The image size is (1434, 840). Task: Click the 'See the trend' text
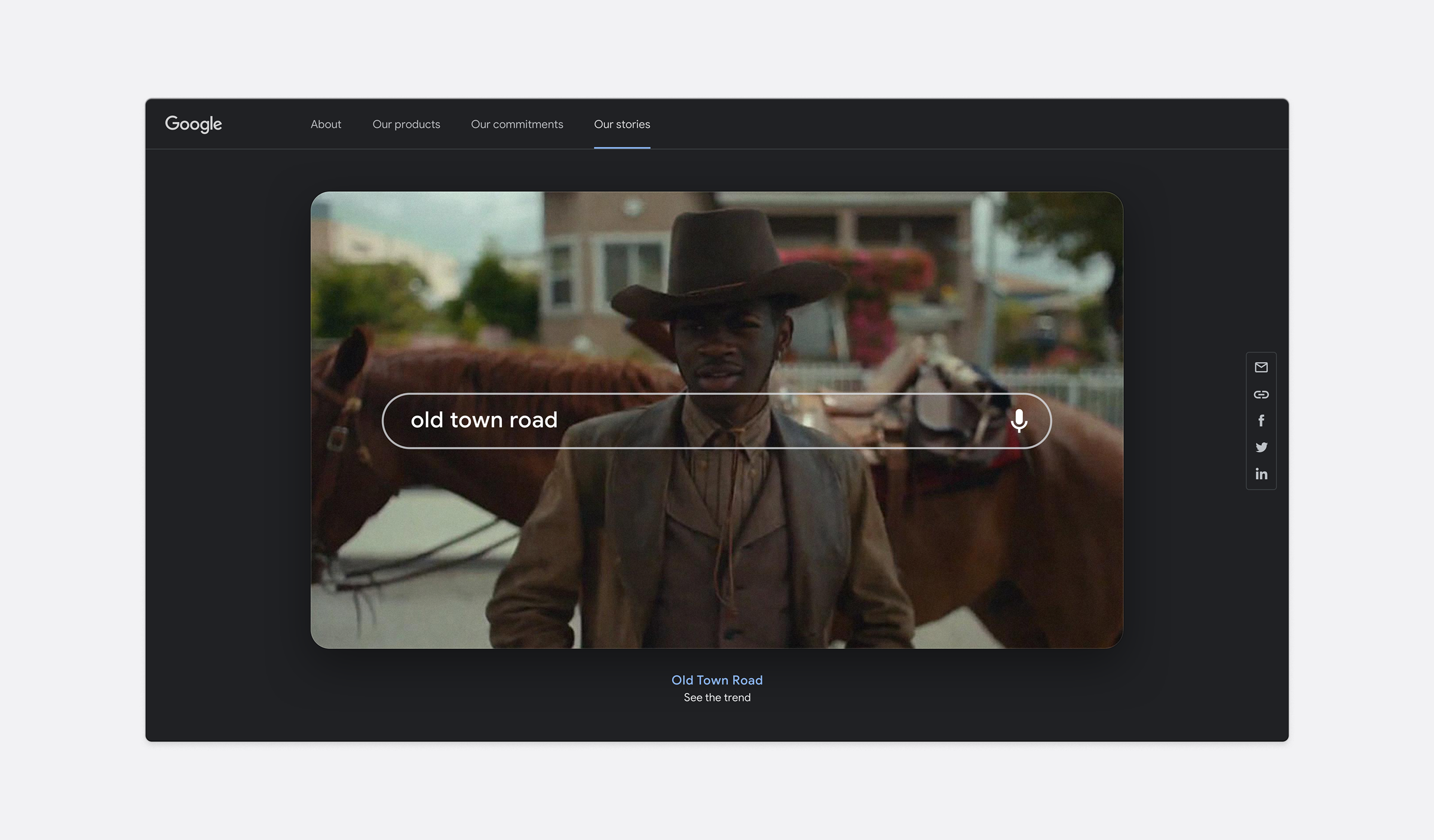tap(717, 697)
